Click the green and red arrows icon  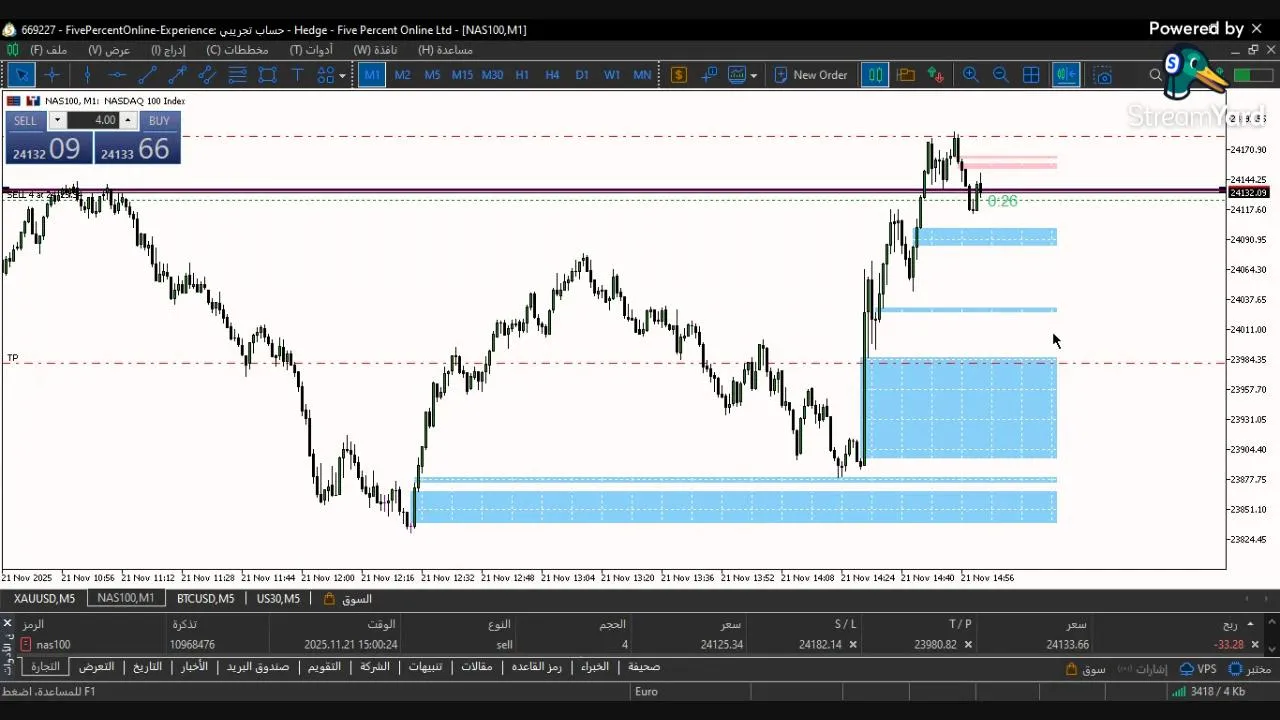coord(936,75)
